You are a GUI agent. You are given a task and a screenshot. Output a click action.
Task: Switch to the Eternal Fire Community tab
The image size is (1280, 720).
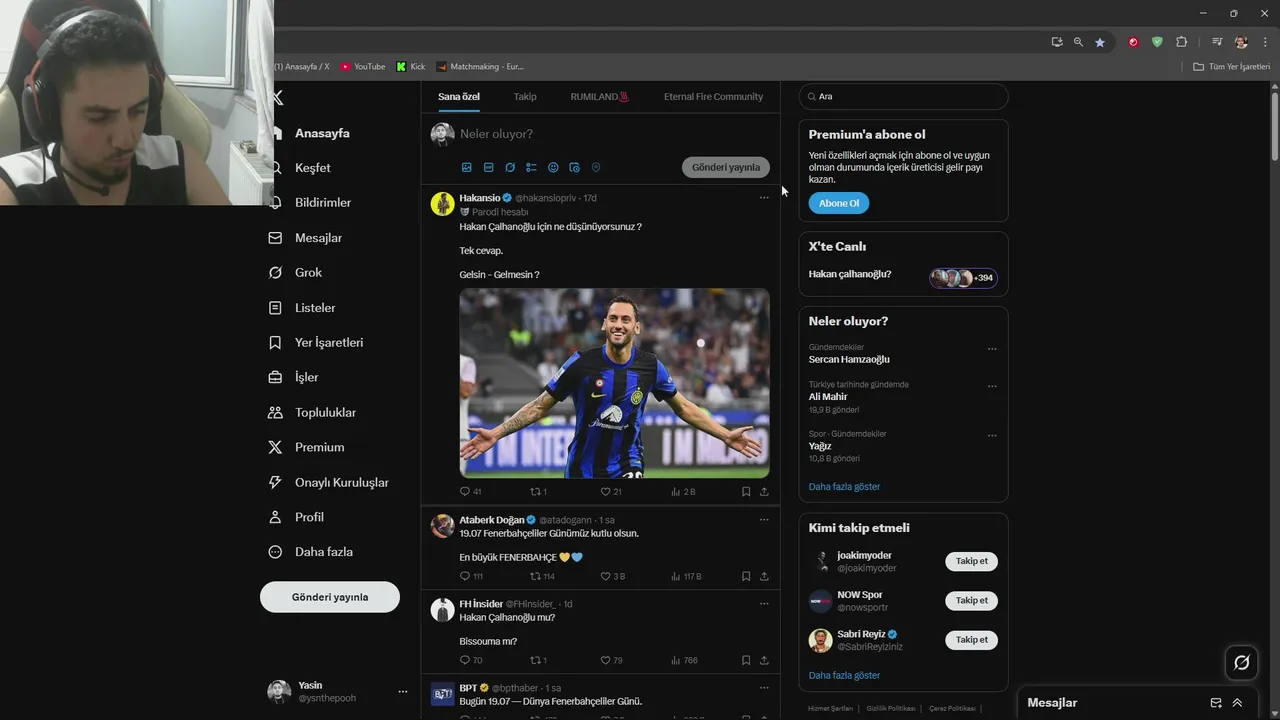point(713,97)
